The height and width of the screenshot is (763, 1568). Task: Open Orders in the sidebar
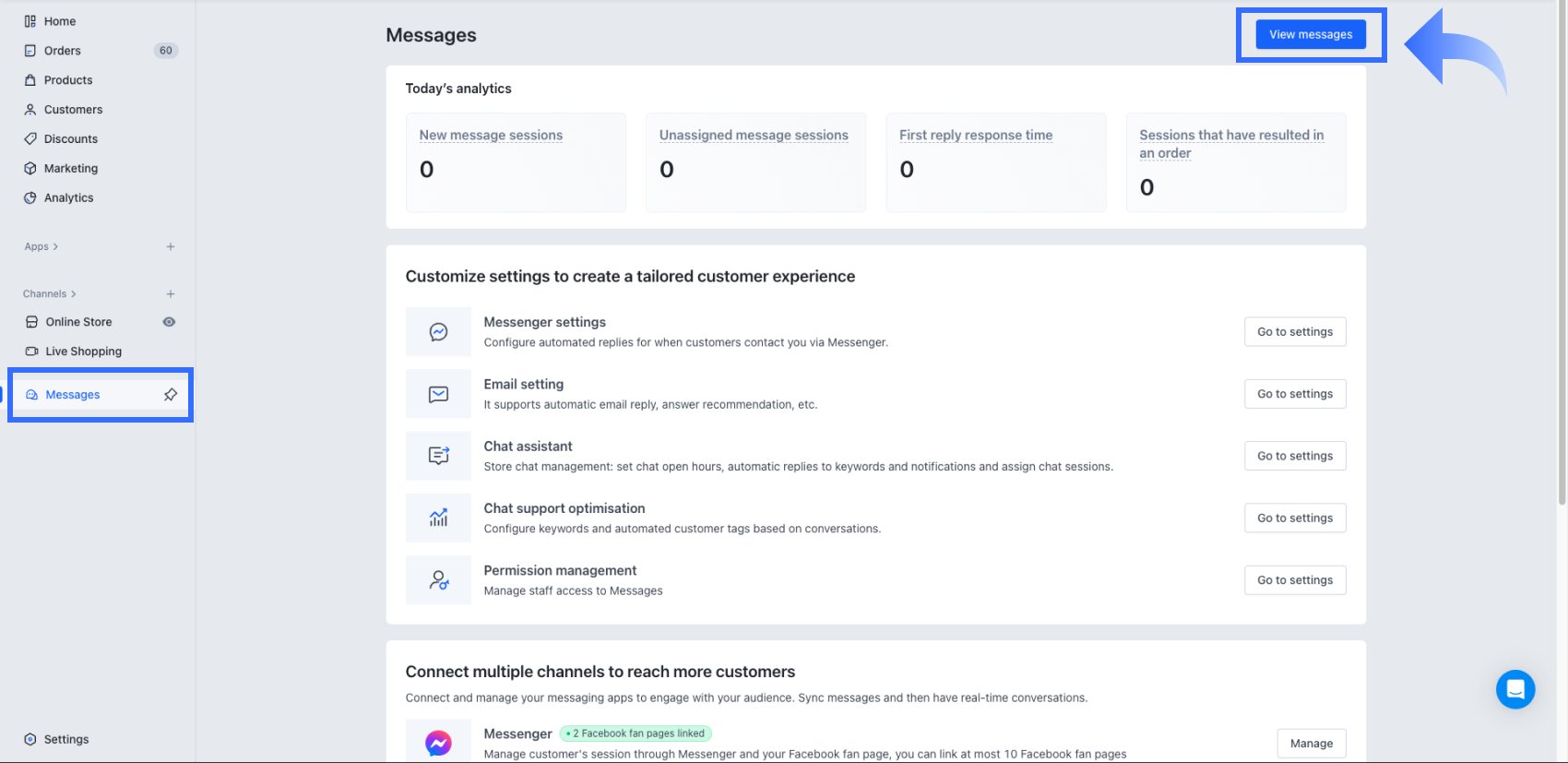(63, 51)
